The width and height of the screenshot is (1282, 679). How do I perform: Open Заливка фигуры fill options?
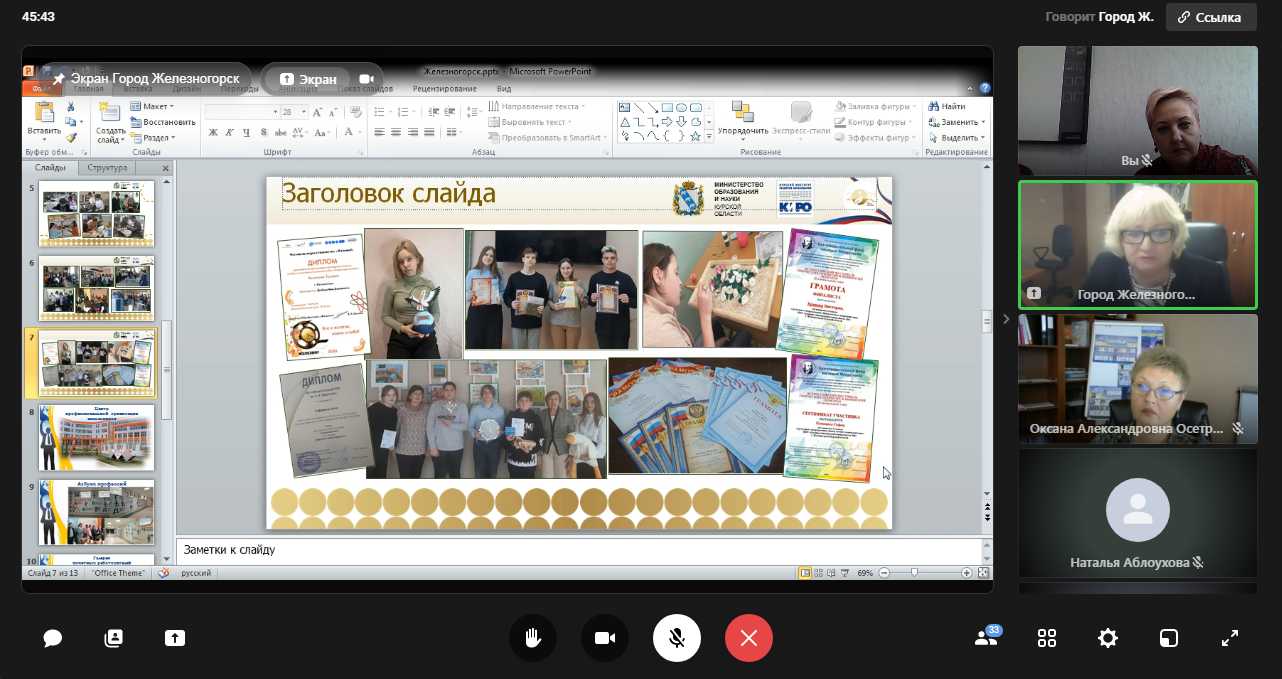coord(877,106)
